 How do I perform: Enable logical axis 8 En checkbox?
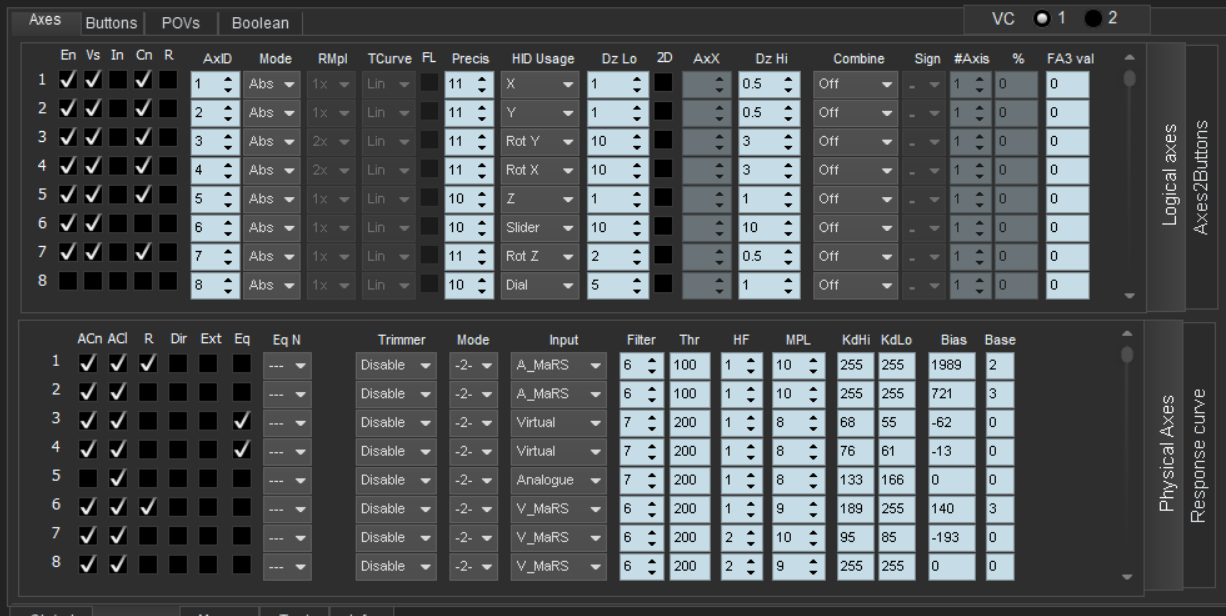tap(68, 283)
